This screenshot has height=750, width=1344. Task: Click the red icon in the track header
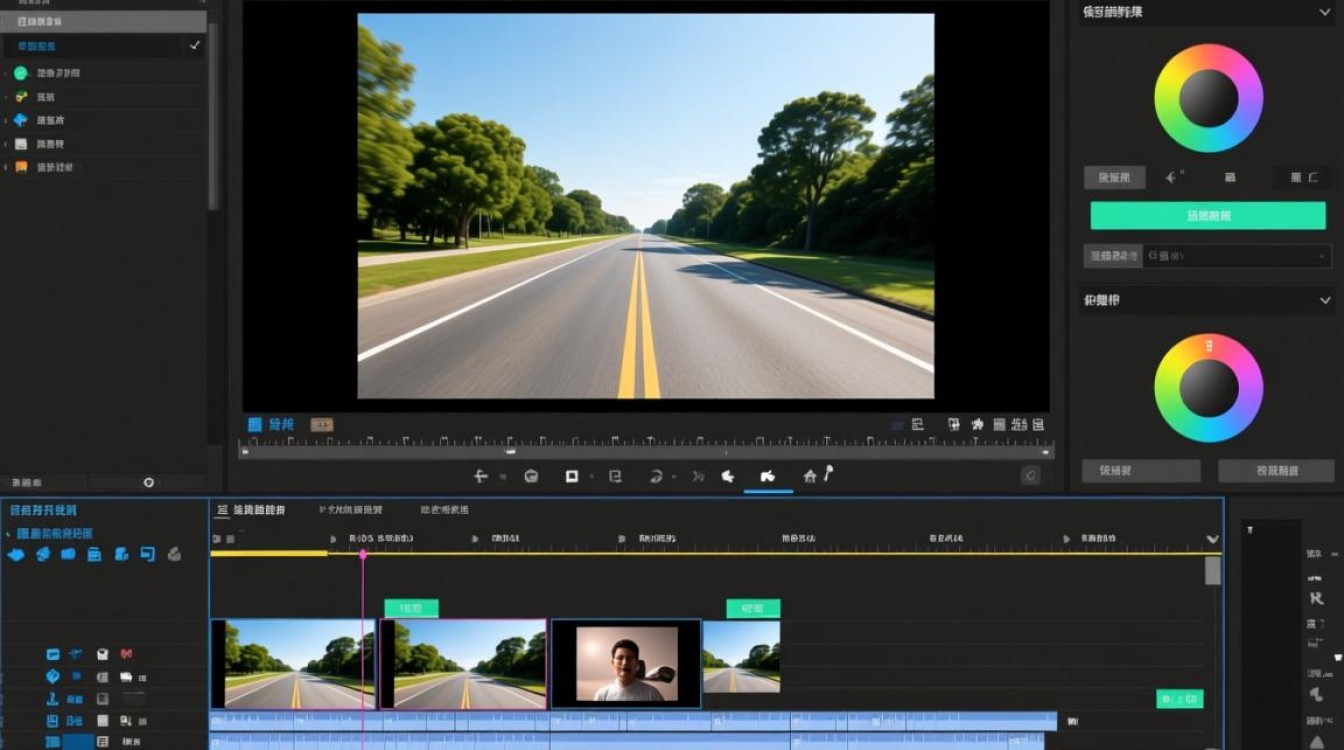point(126,654)
